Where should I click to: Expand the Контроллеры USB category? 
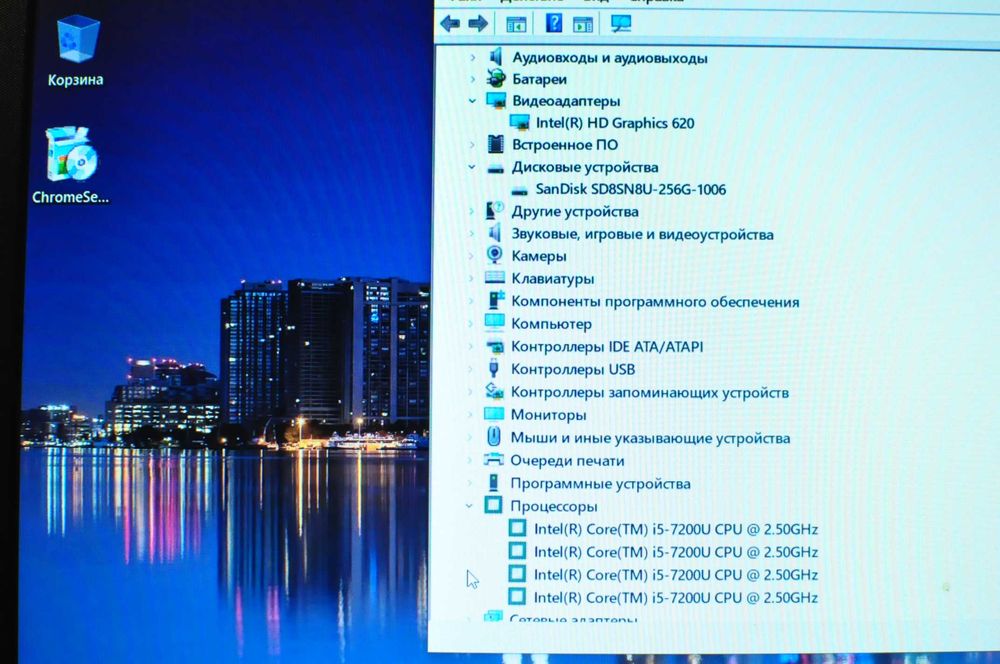click(471, 369)
